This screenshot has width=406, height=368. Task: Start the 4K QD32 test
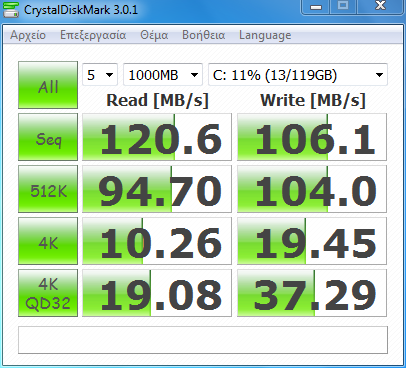[x=48, y=293]
